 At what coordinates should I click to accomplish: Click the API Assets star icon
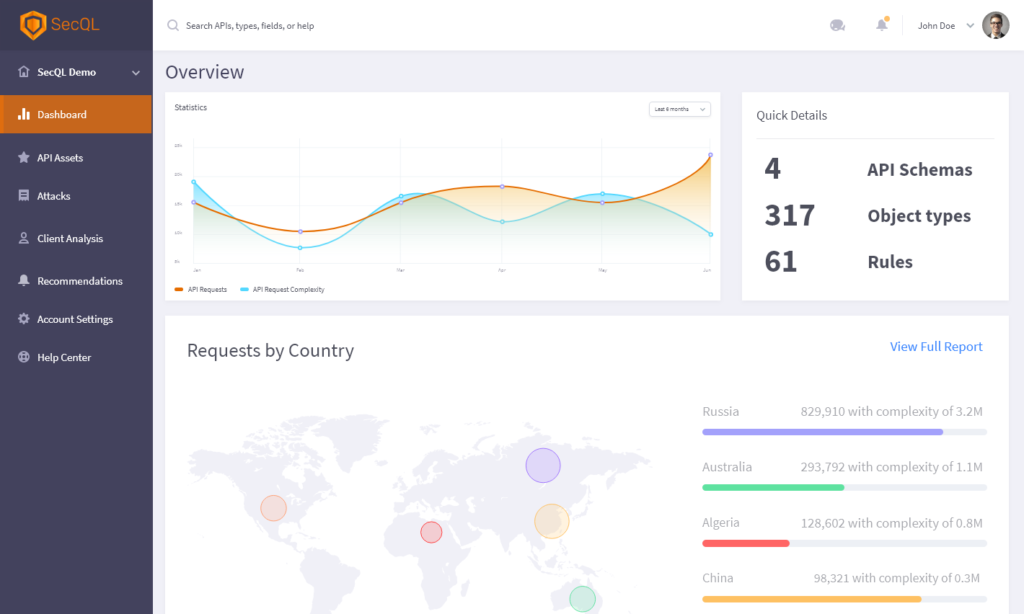click(x=24, y=158)
